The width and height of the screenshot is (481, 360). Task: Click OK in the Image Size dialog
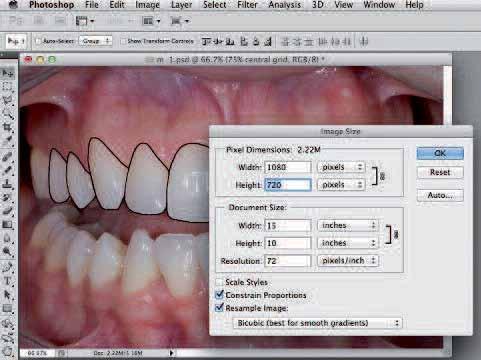440,153
